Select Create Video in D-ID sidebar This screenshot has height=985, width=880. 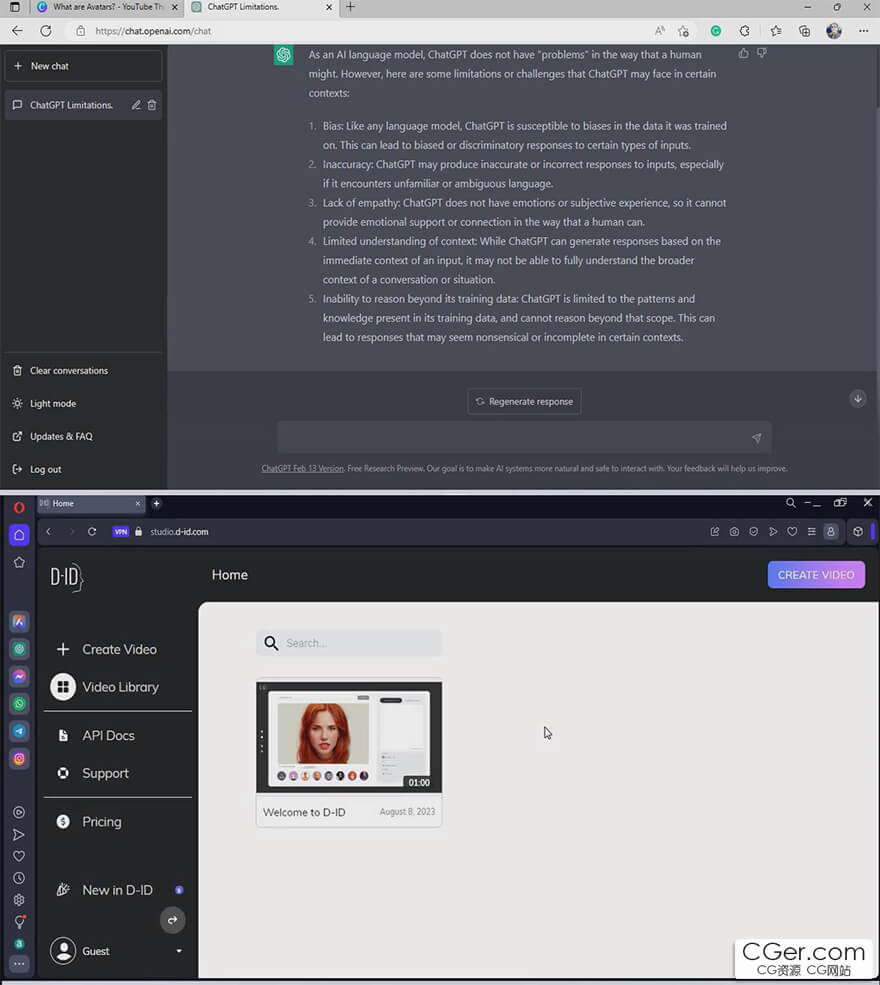(107, 650)
